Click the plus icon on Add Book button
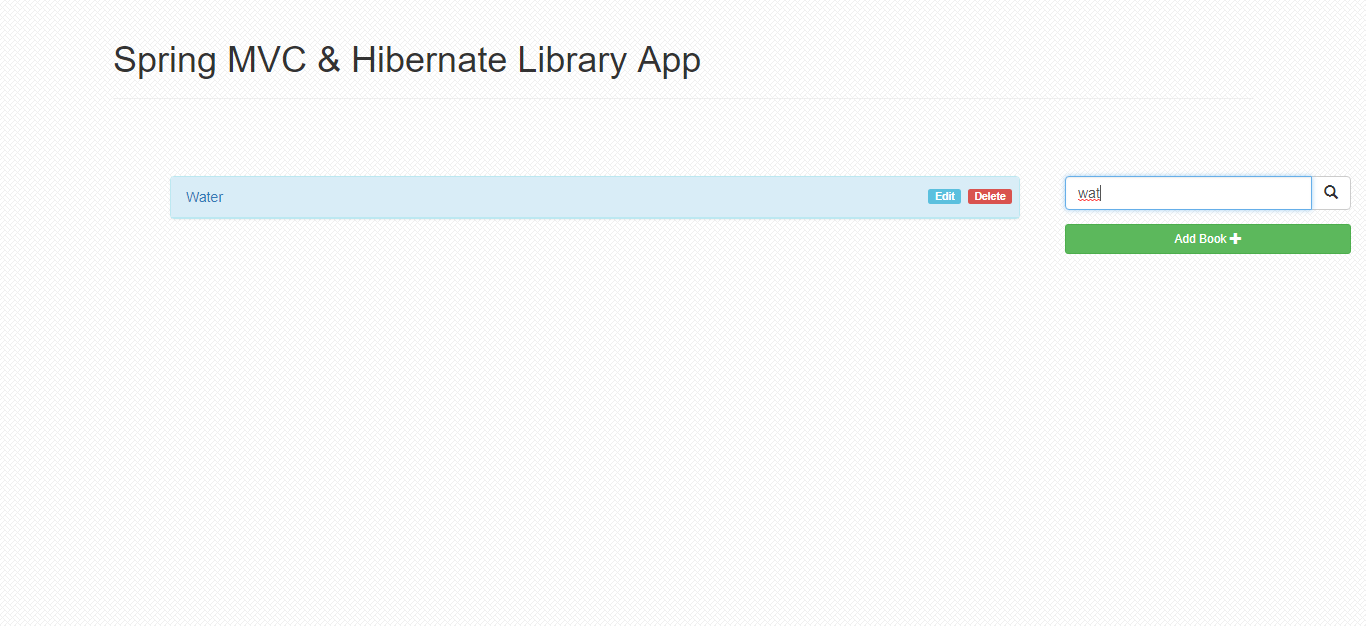Viewport: 1366px width, 626px height. (x=1236, y=239)
